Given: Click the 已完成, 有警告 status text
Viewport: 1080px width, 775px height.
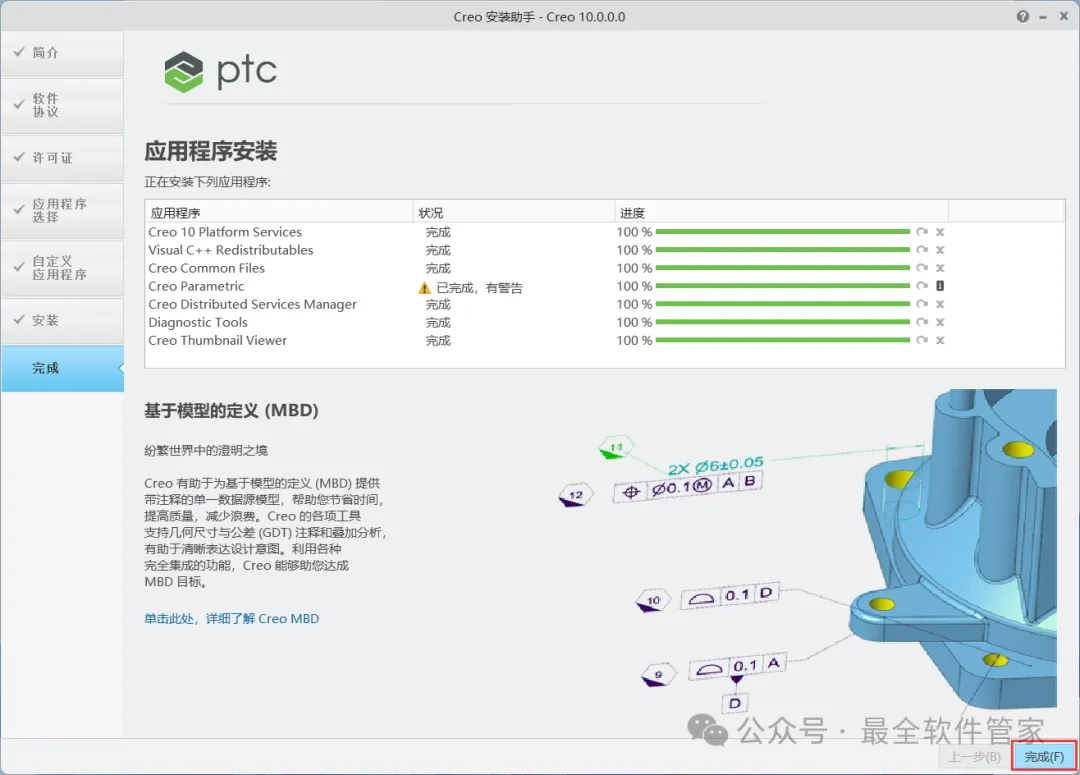Looking at the screenshot, I should click(479, 288).
